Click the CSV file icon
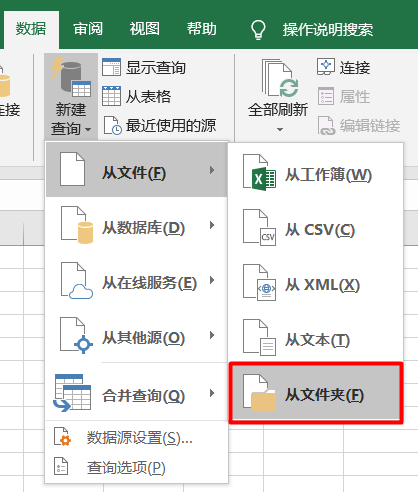Screen dimensions: 418x492 (259, 227)
